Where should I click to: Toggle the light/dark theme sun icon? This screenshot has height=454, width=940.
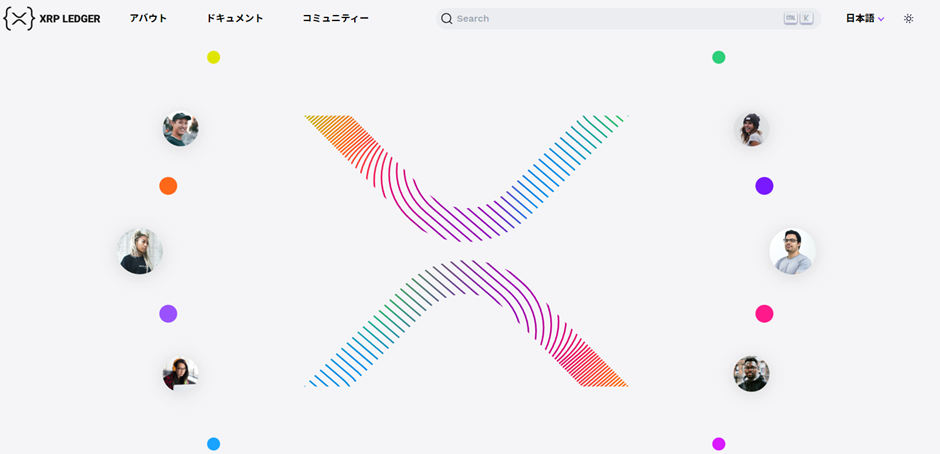(x=908, y=18)
